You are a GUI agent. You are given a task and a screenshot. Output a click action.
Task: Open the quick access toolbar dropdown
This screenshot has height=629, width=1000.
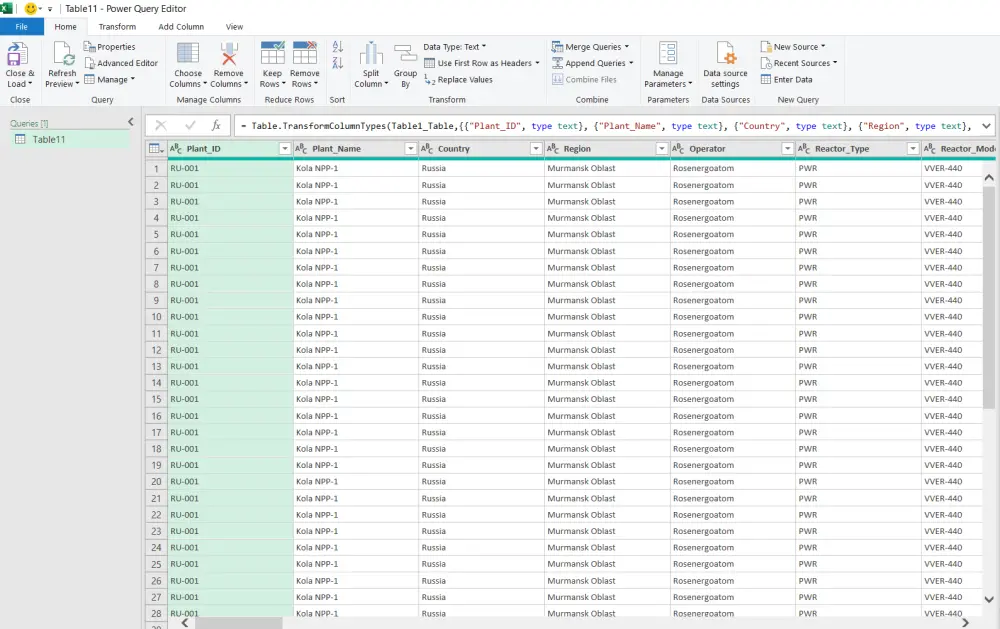coord(50,9)
